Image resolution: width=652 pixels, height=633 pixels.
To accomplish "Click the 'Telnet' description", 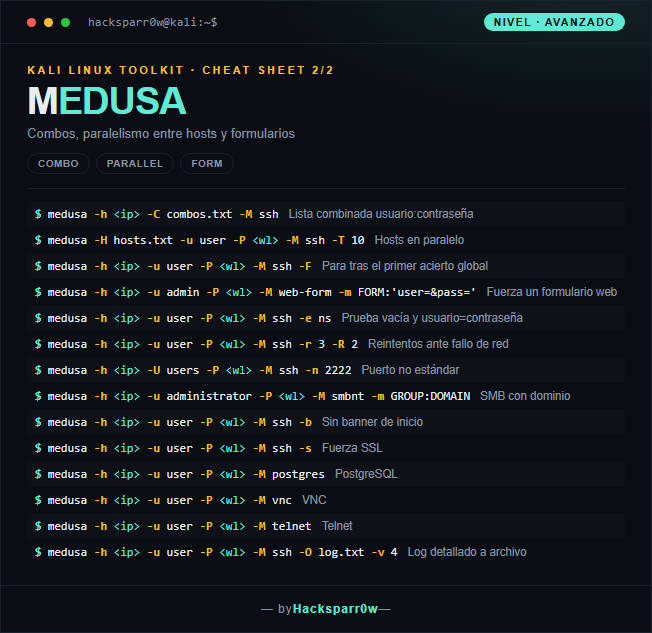I will click(x=337, y=526).
